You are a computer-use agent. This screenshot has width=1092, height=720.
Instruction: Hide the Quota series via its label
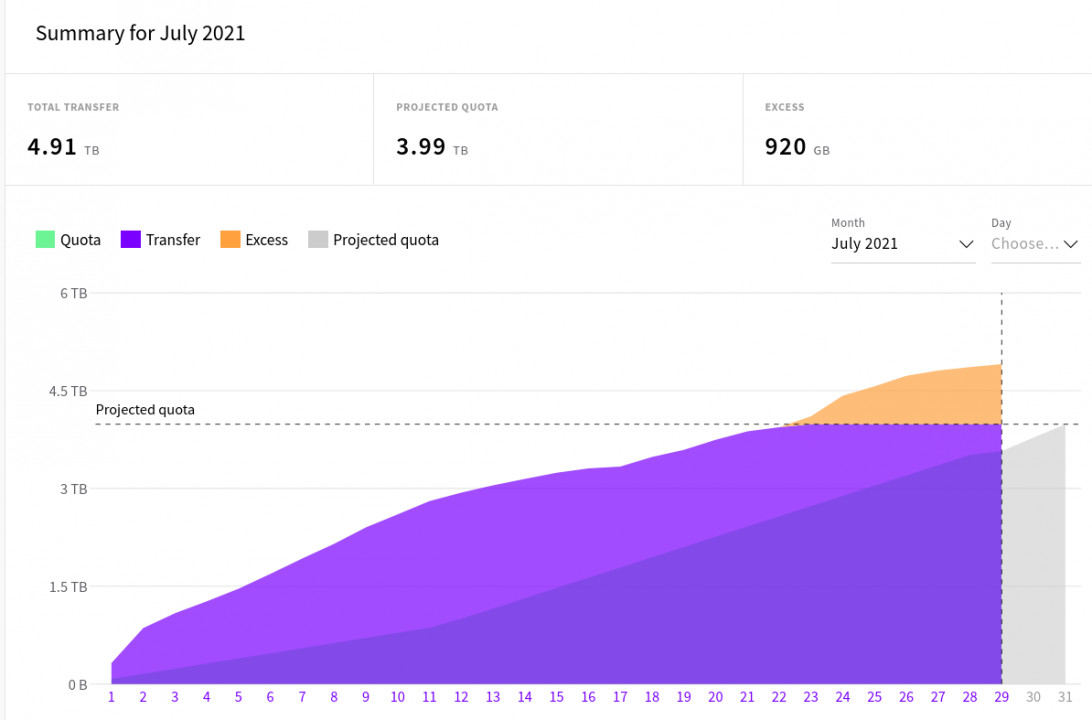80,240
